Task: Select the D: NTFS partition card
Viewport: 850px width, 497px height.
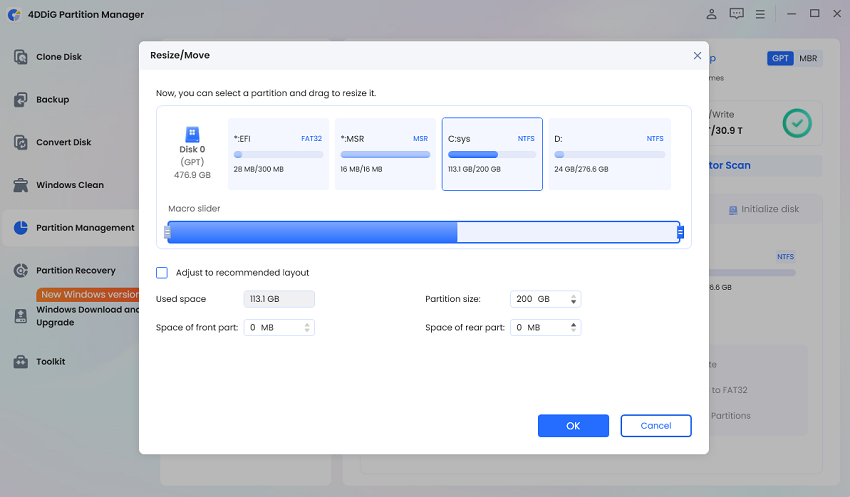Action: tap(610, 154)
